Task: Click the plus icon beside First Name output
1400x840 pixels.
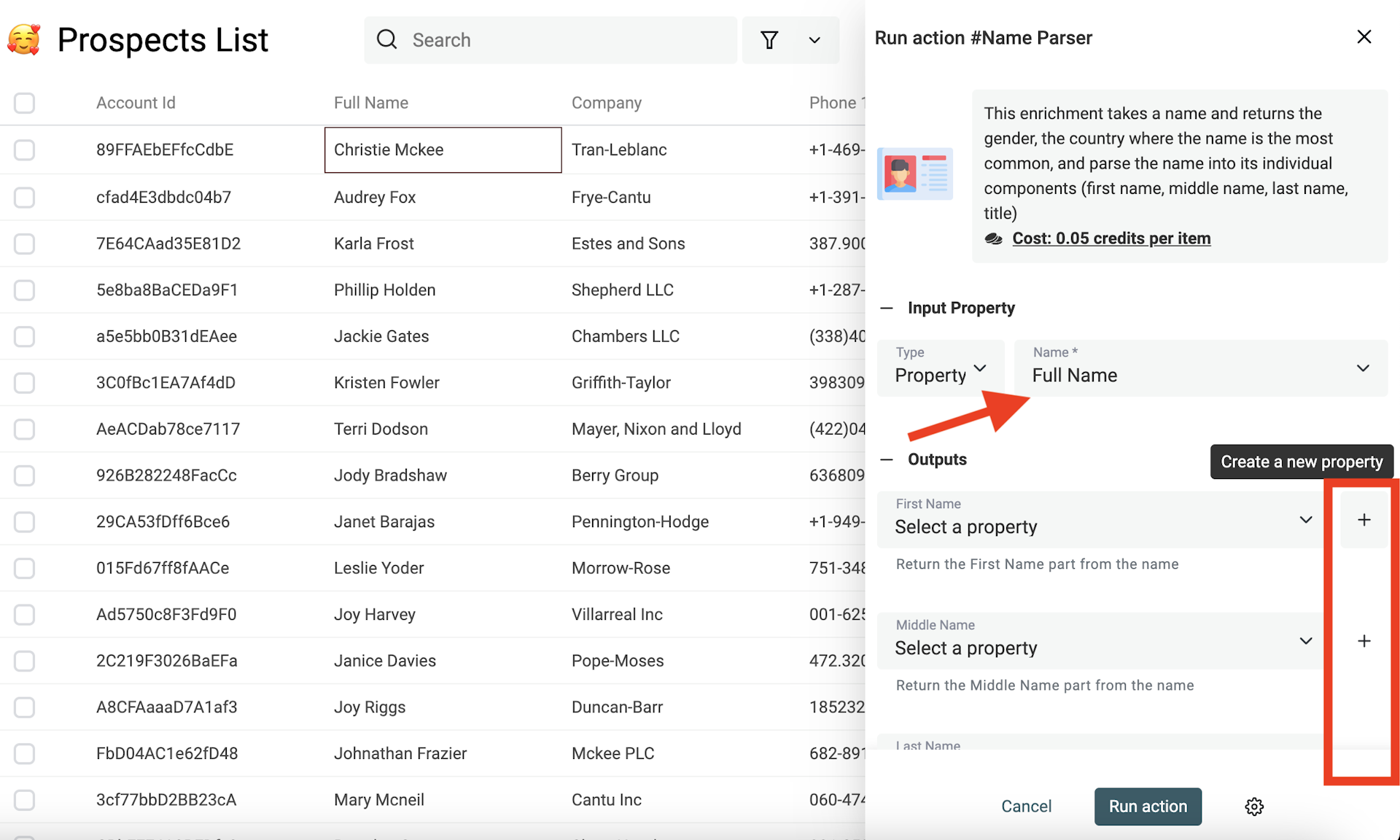Action: coord(1364,519)
